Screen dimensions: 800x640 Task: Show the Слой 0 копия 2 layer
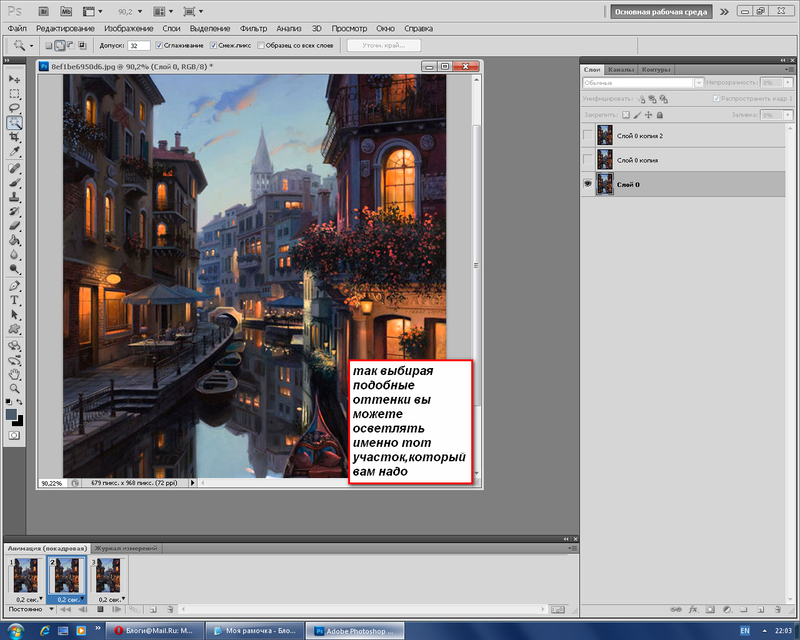(588, 136)
